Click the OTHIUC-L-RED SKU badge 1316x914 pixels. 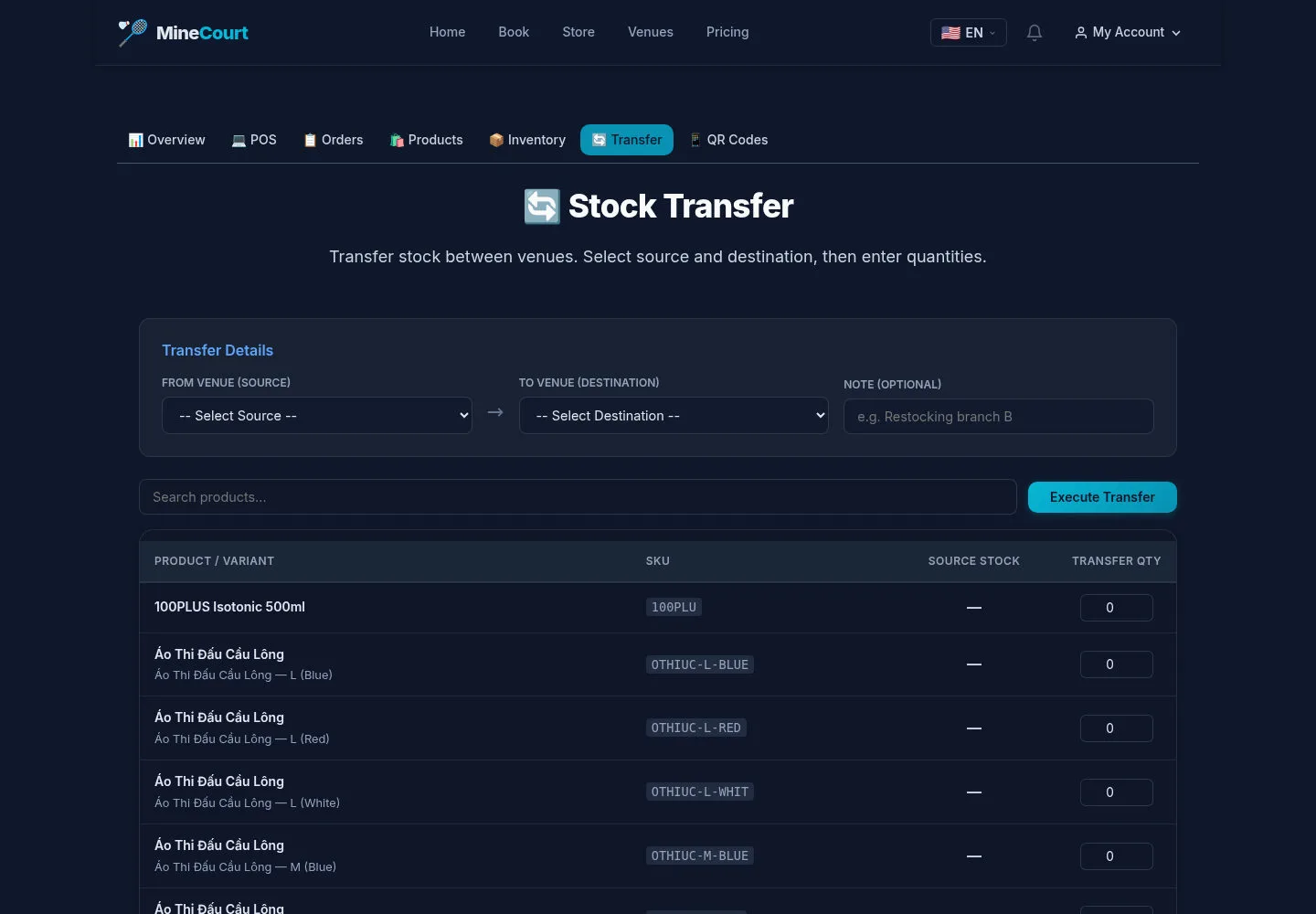click(x=696, y=728)
